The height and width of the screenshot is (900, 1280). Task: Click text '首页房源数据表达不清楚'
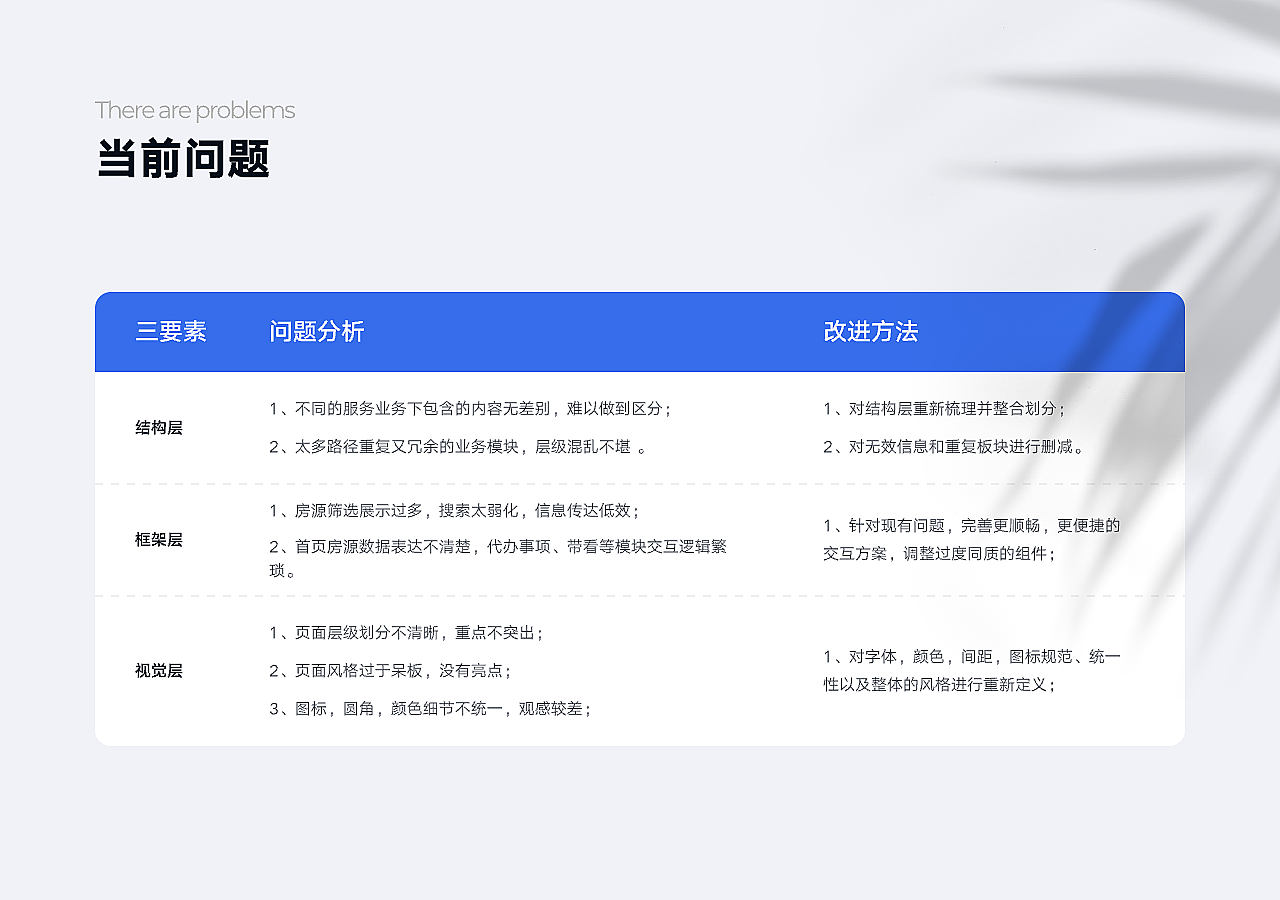(383, 547)
